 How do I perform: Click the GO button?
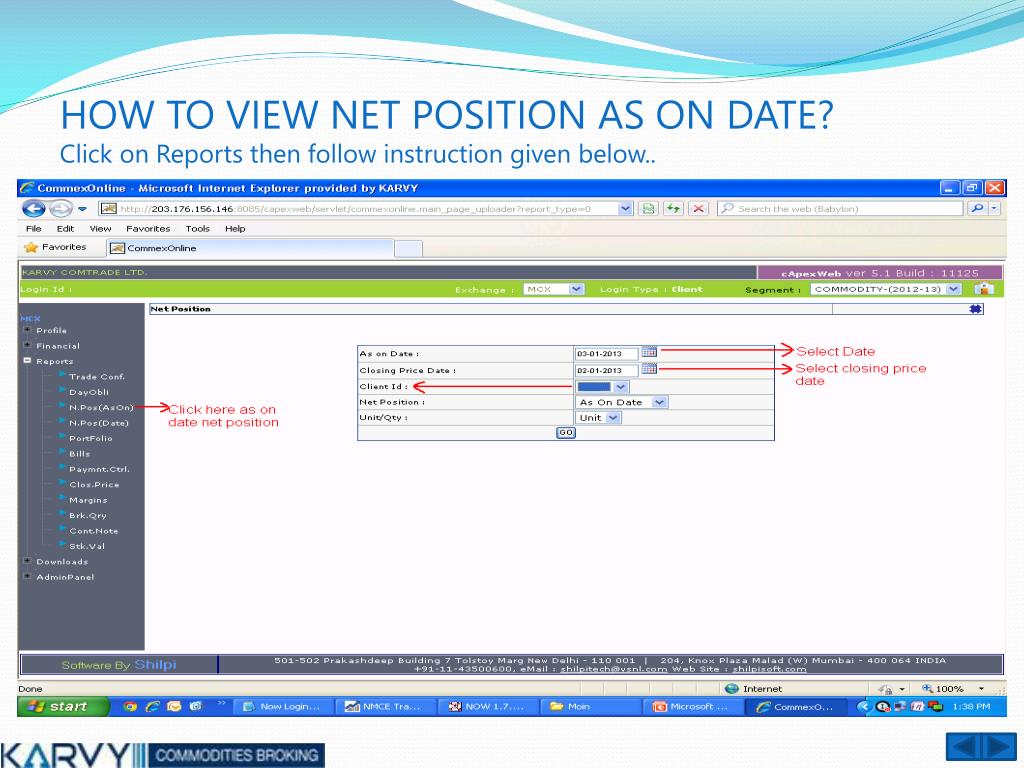pyautogui.click(x=566, y=432)
